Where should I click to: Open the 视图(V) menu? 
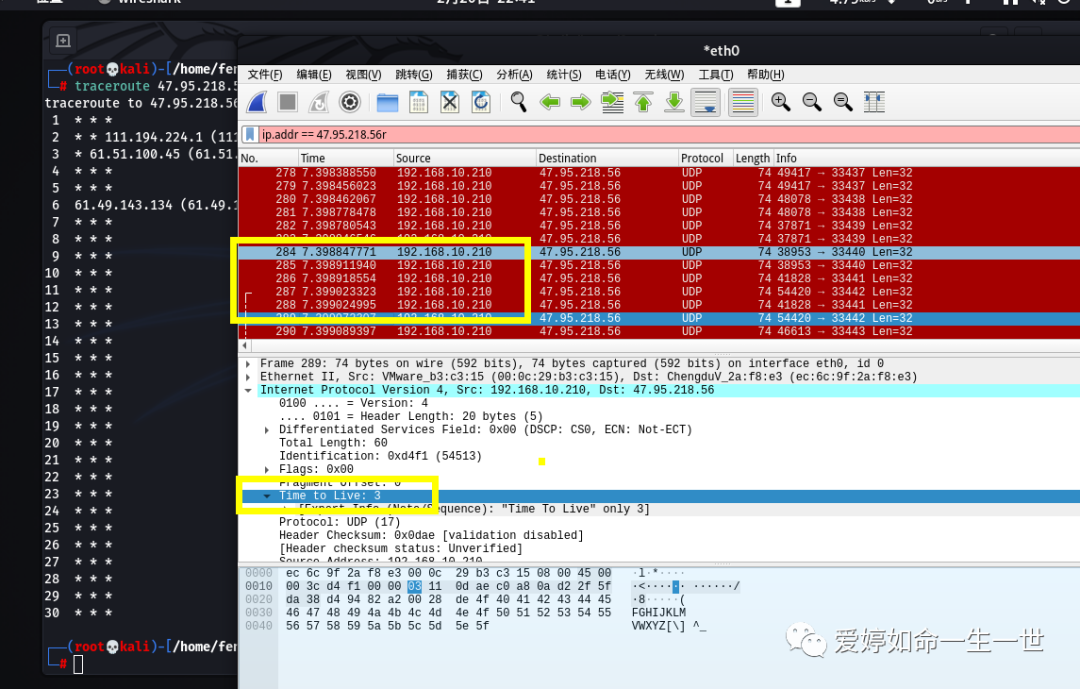(364, 74)
